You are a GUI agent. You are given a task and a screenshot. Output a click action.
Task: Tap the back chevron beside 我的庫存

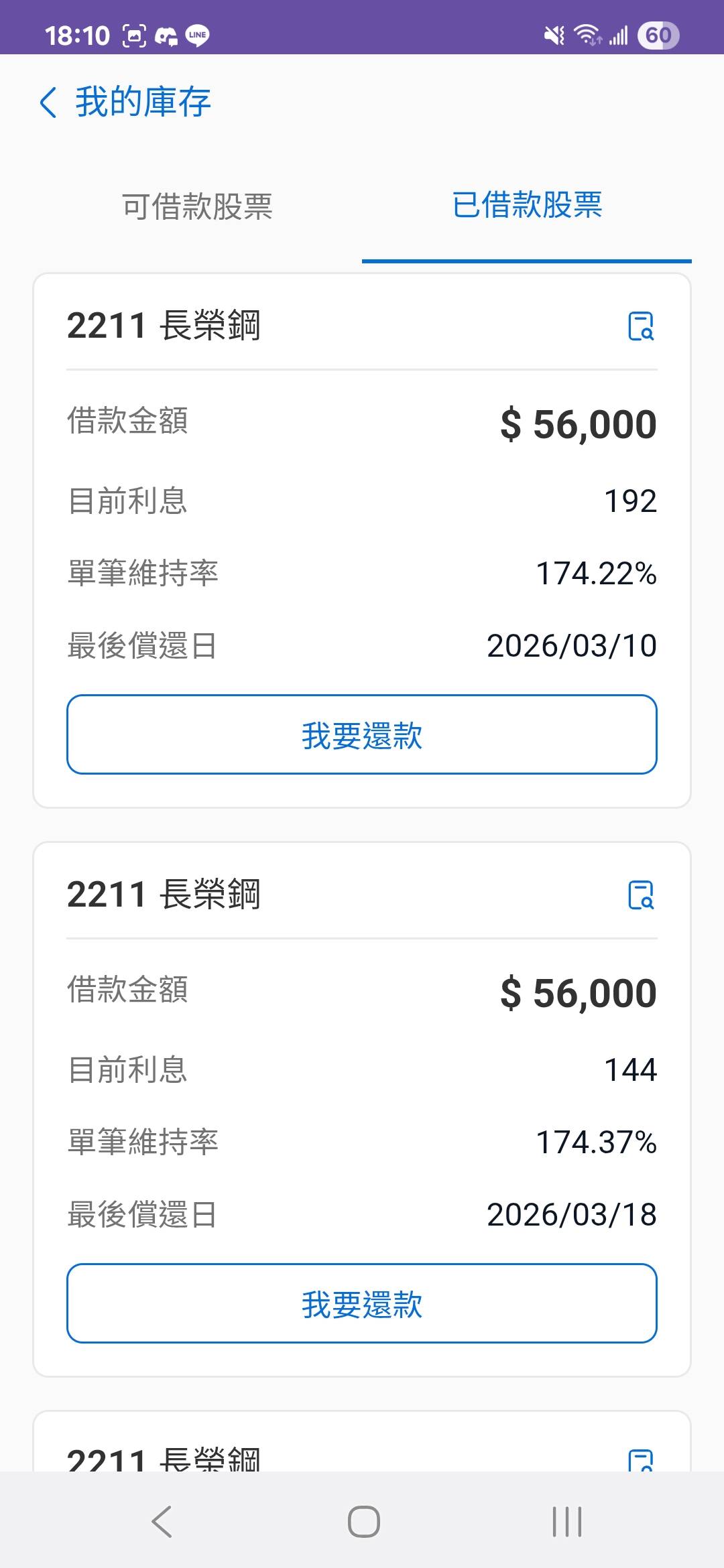point(48,103)
